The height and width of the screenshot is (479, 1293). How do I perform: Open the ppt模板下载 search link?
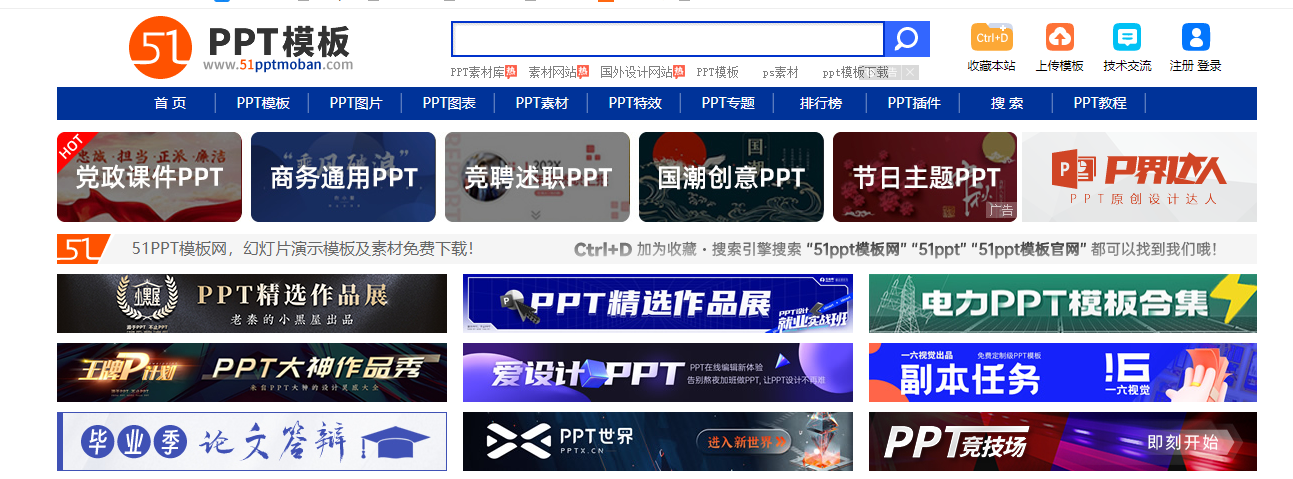pos(855,72)
